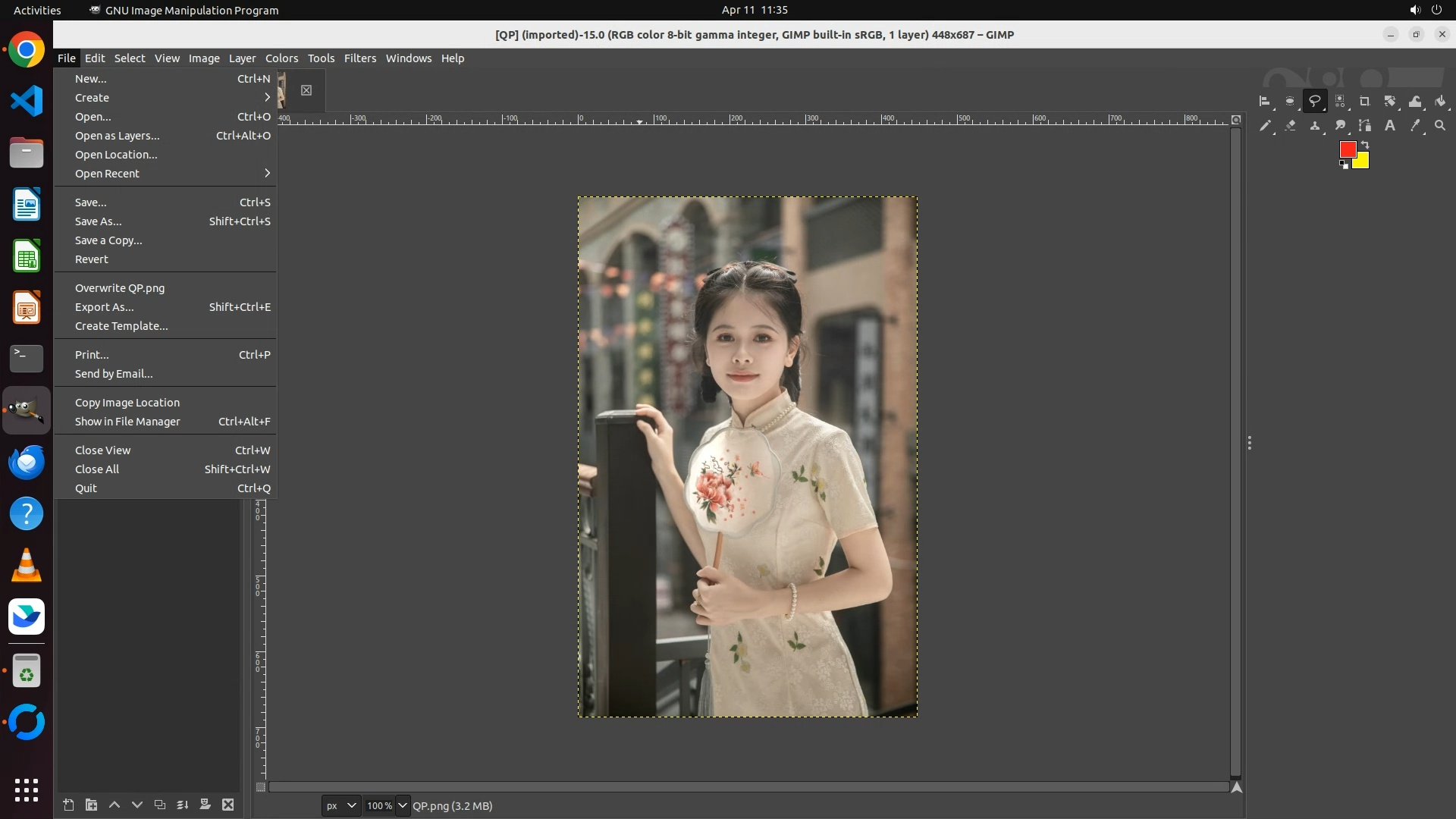
Task: Click Overwrite QP.png menu entry
Action: [x=119, y=288]
